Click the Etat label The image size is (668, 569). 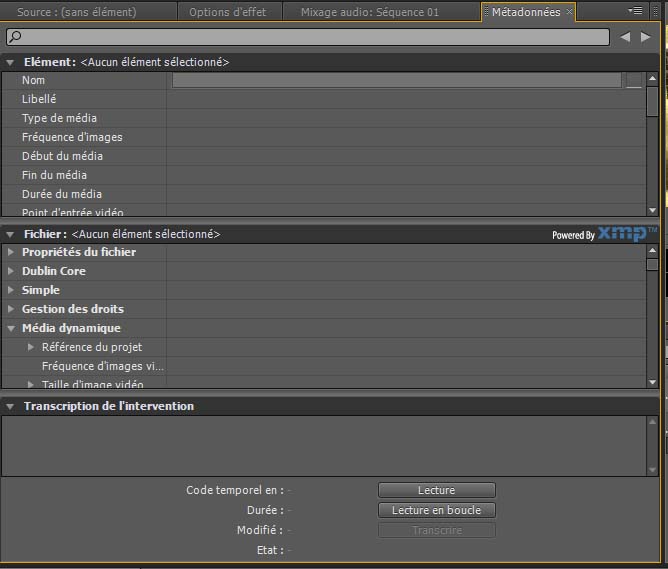click(270, 550)
